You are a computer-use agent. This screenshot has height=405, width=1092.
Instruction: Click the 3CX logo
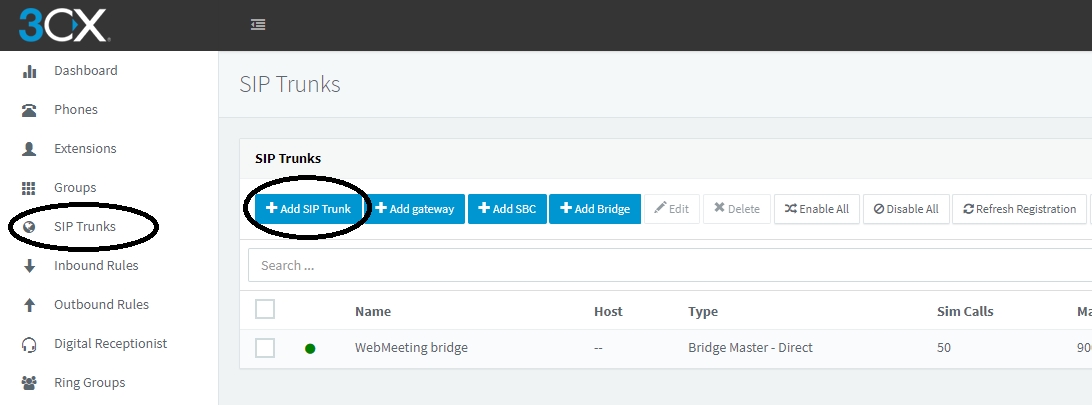62,25
